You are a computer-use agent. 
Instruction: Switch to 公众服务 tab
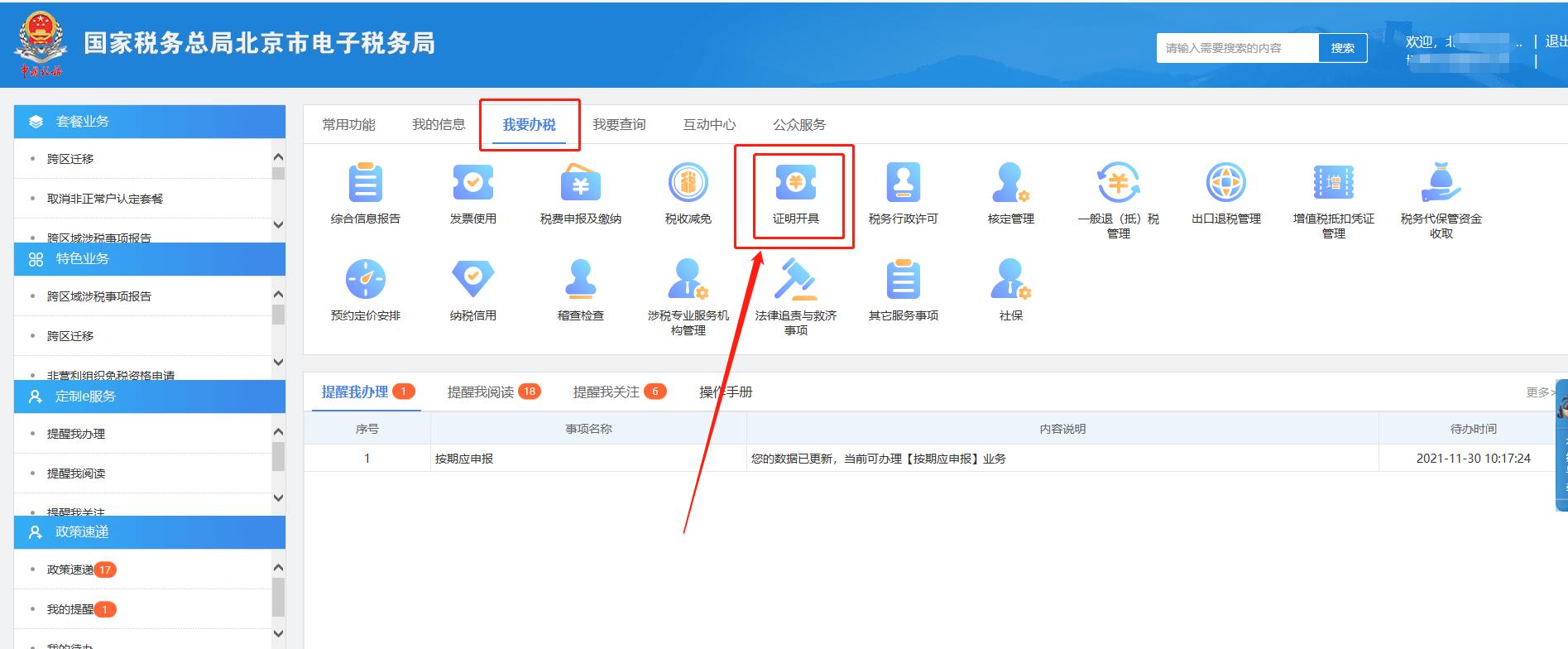point(799,124)
